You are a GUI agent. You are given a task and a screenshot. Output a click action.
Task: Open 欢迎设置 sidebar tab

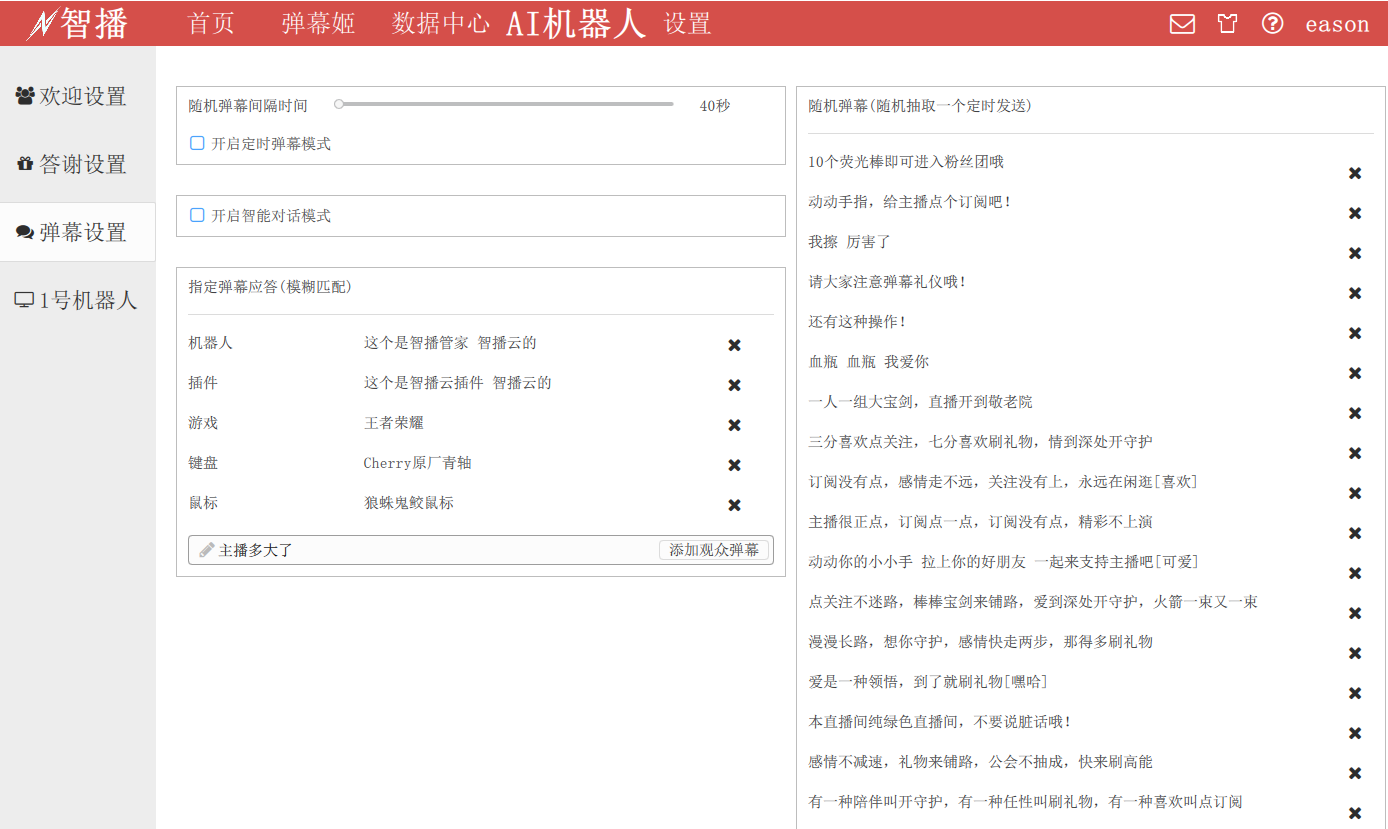pos(78,96)
